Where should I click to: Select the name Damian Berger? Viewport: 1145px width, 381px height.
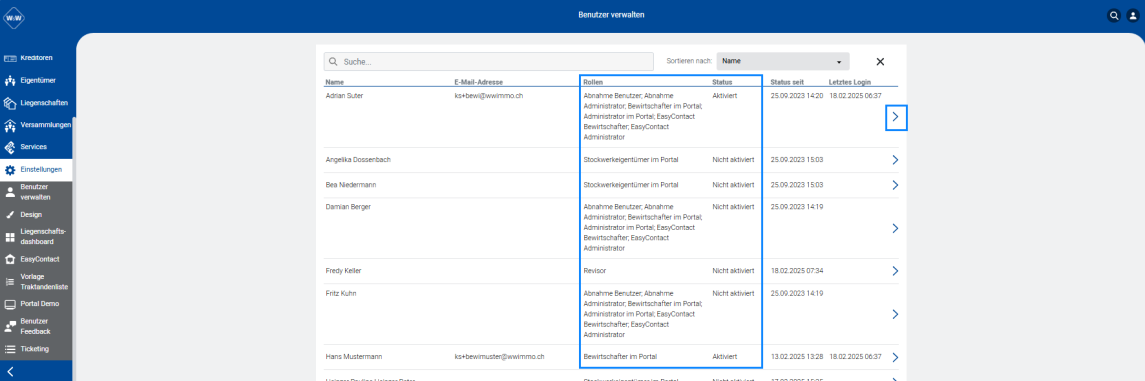pyautogui.click(x=348, y=207)
